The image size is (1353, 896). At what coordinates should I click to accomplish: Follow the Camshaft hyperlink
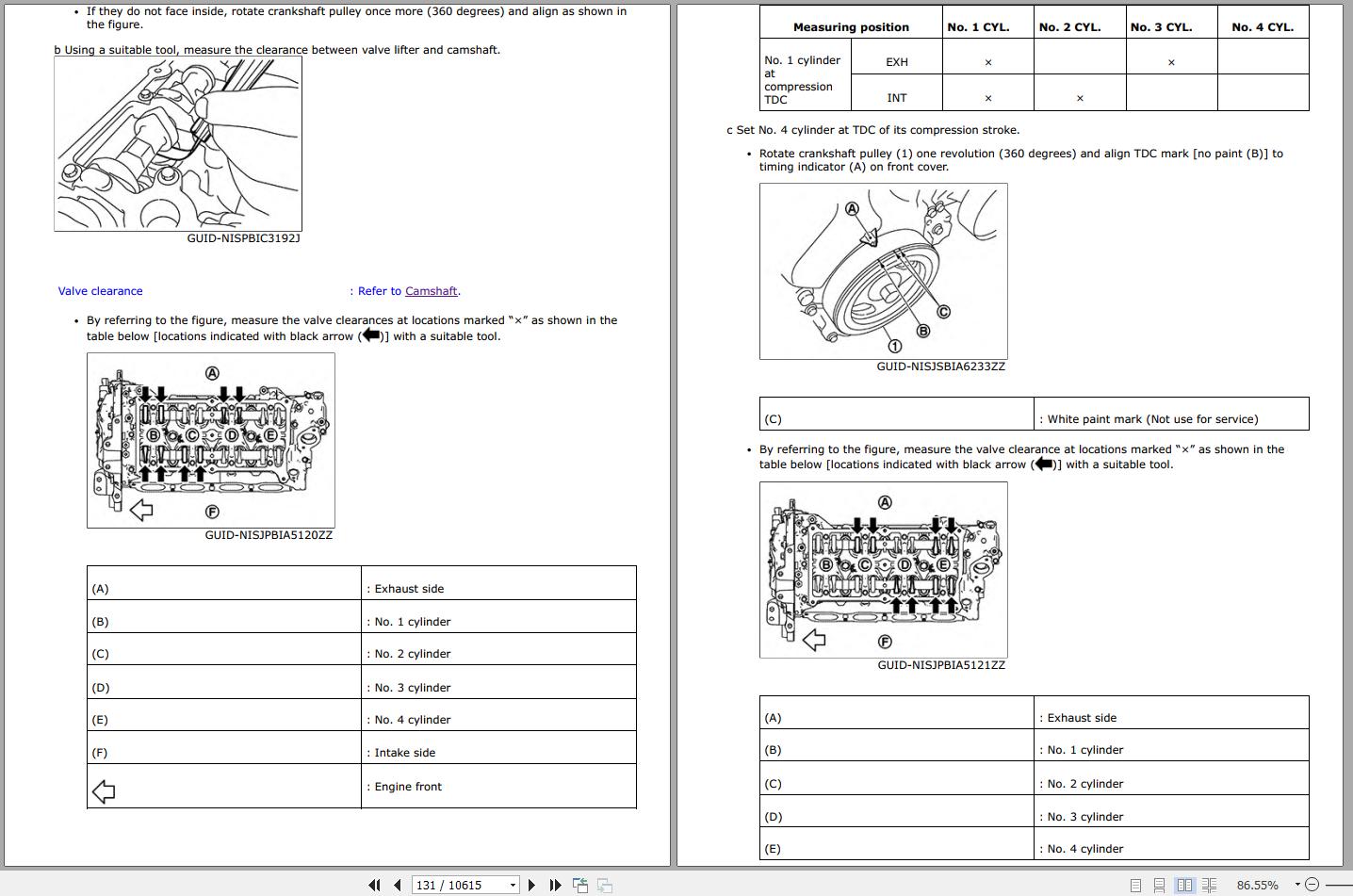pos(431,291)
